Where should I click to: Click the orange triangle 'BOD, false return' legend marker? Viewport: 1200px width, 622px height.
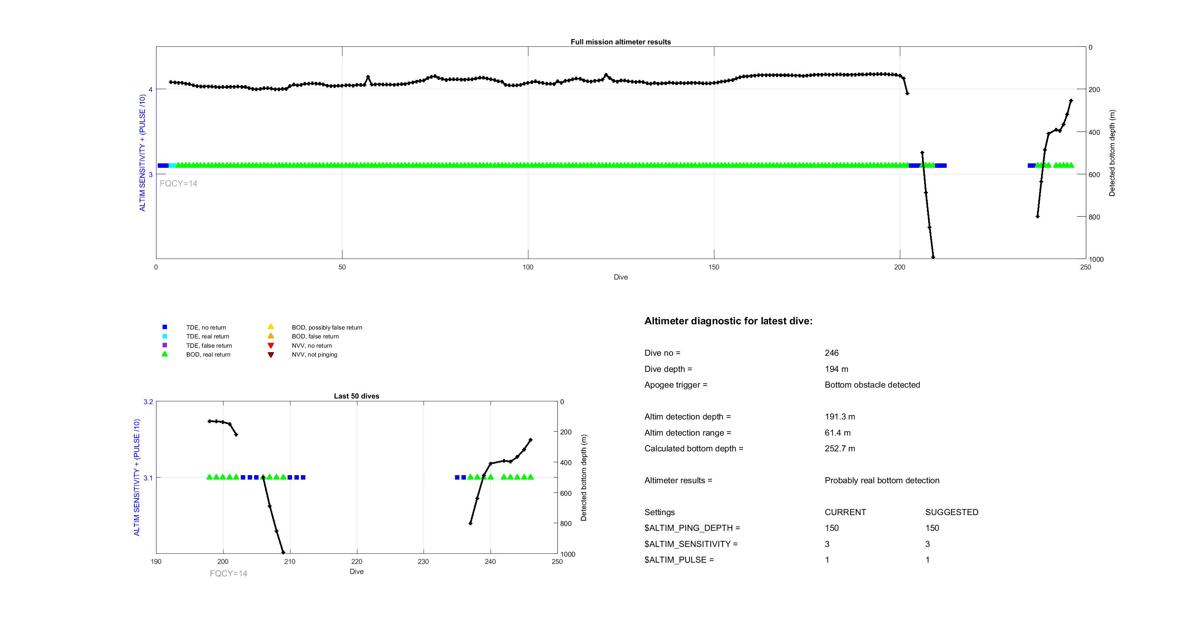(270, 336)
